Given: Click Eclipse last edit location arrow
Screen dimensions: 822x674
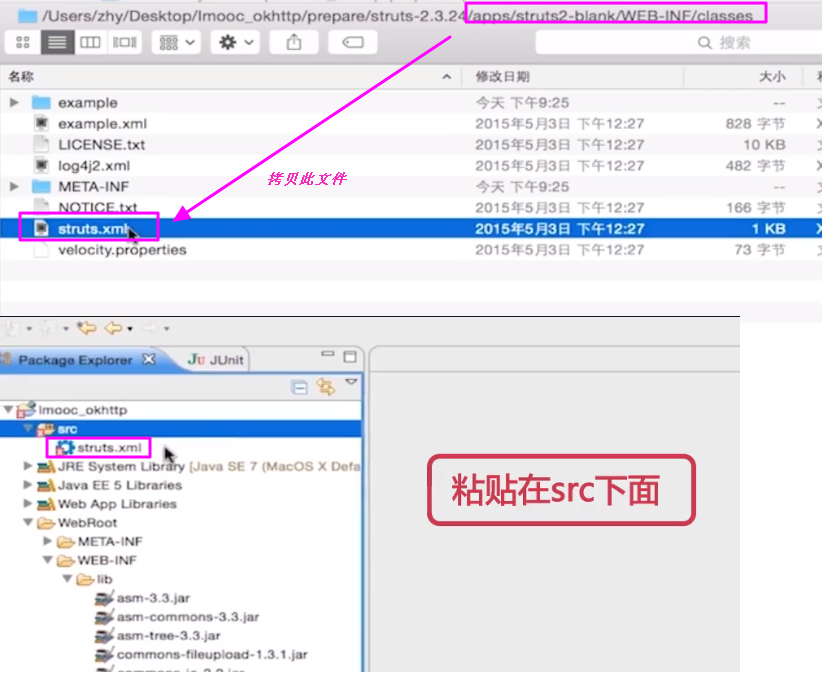Looking at the screenshot, I should pyautogui.click(x=87, y=328).
